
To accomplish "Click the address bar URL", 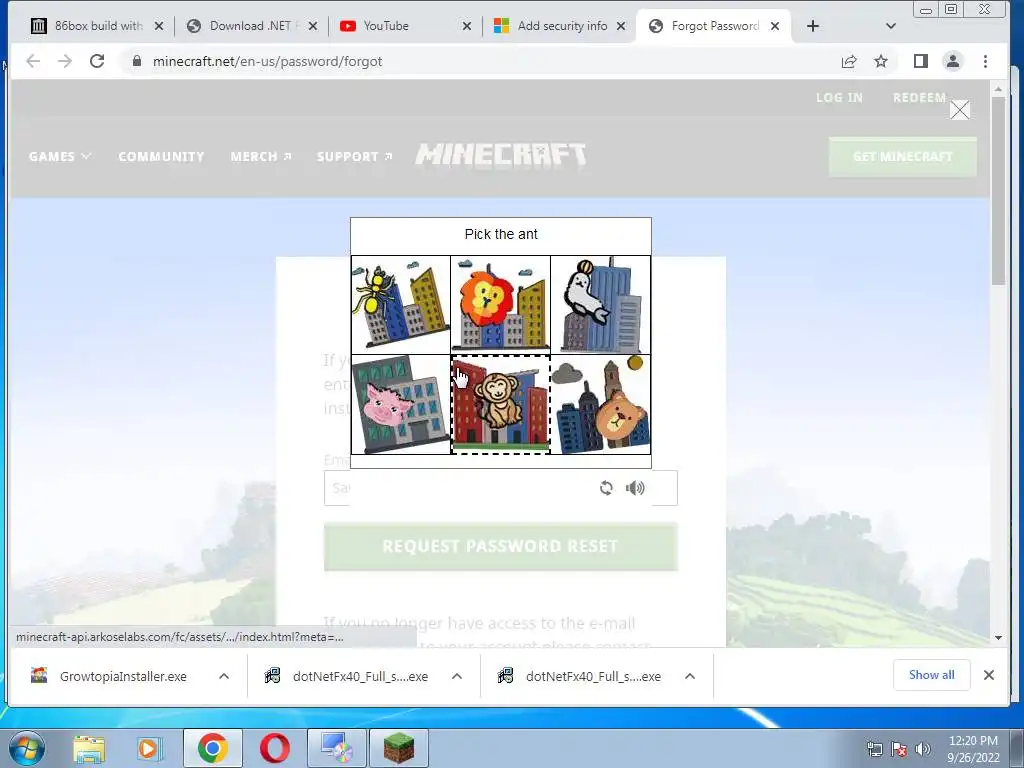I will pyautogui.click(x=267, y=61).
